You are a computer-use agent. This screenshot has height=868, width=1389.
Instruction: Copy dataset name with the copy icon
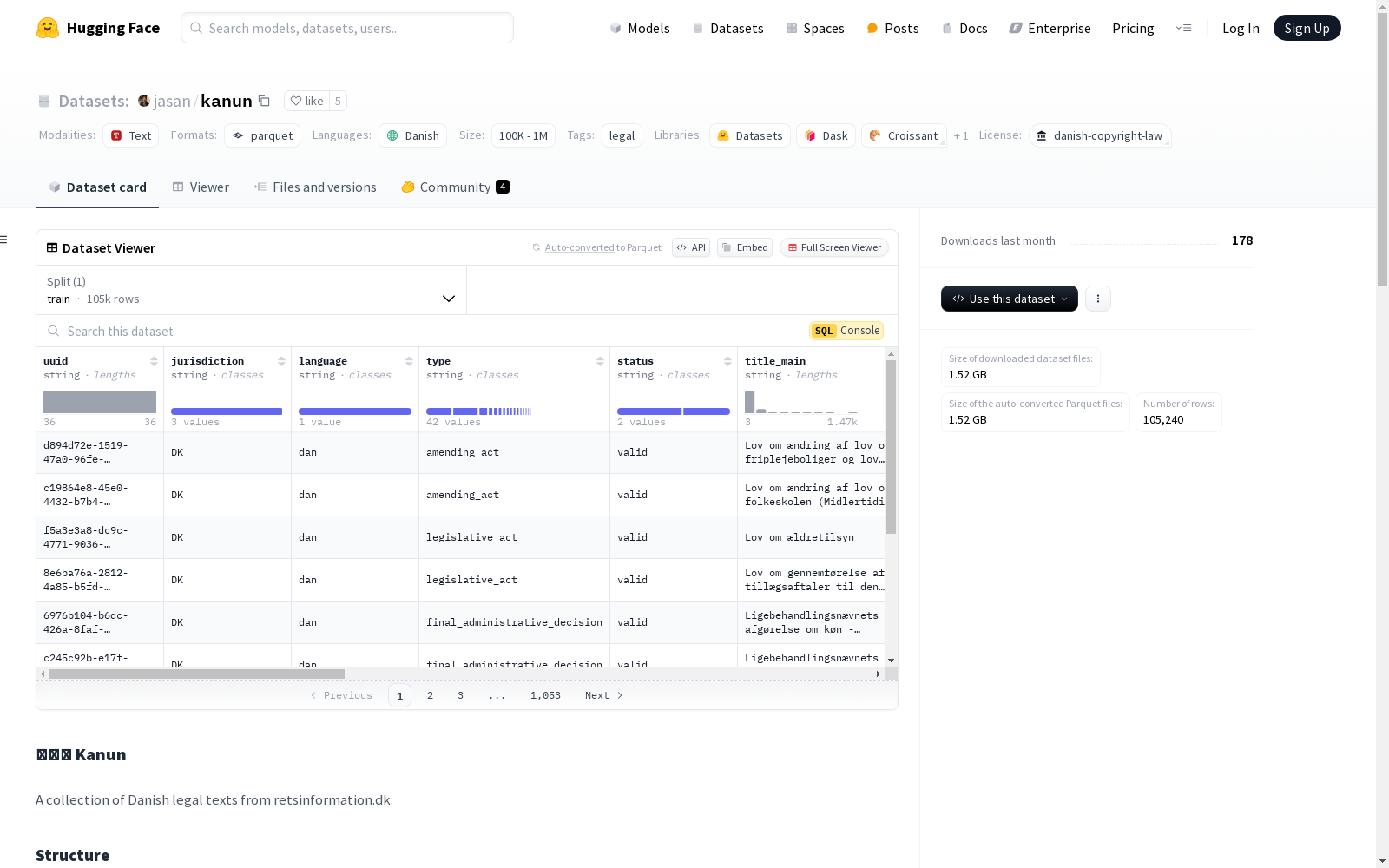(x=265, y=101)
